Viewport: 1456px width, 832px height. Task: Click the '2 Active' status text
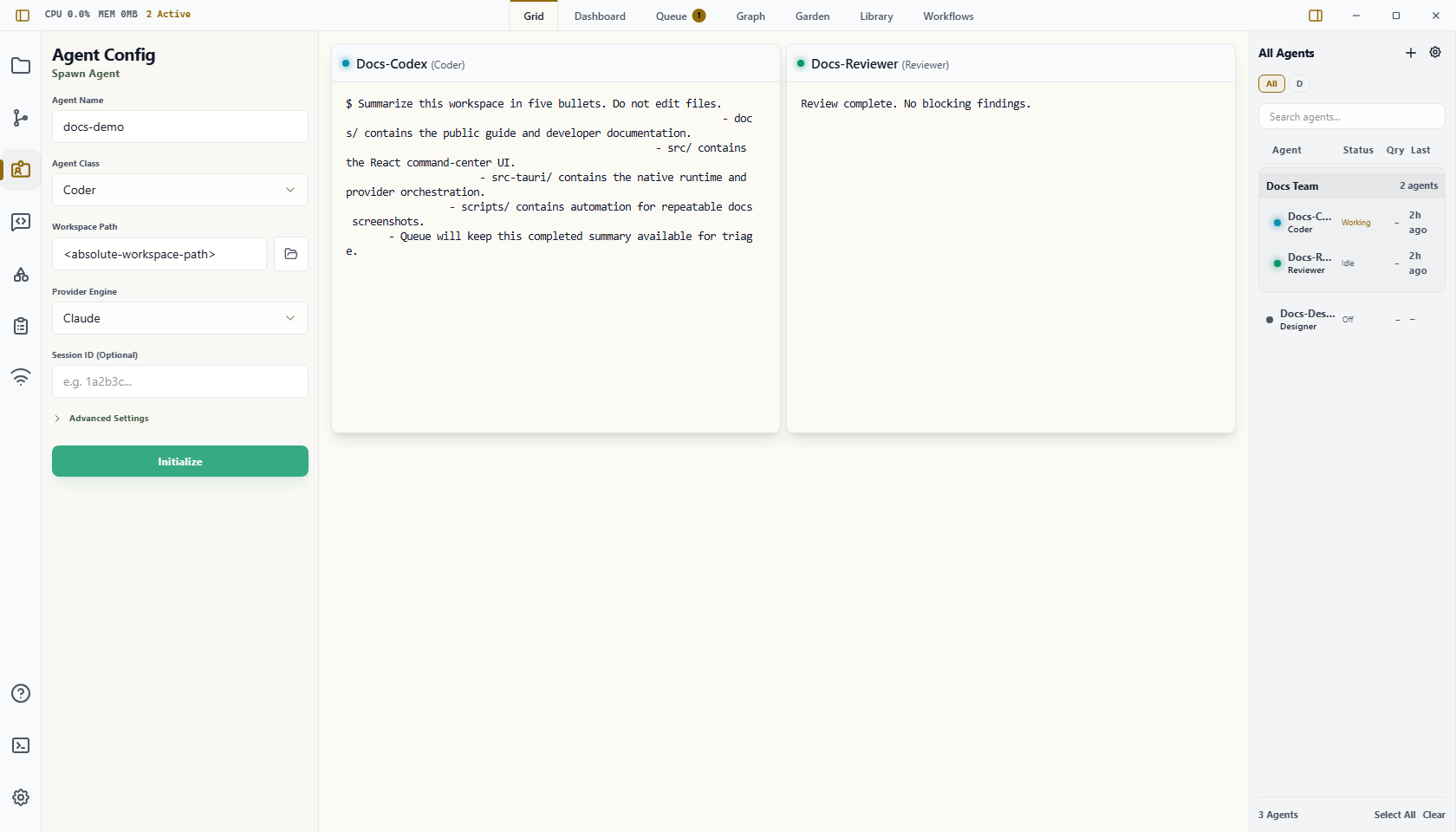(x=168, y=14)
